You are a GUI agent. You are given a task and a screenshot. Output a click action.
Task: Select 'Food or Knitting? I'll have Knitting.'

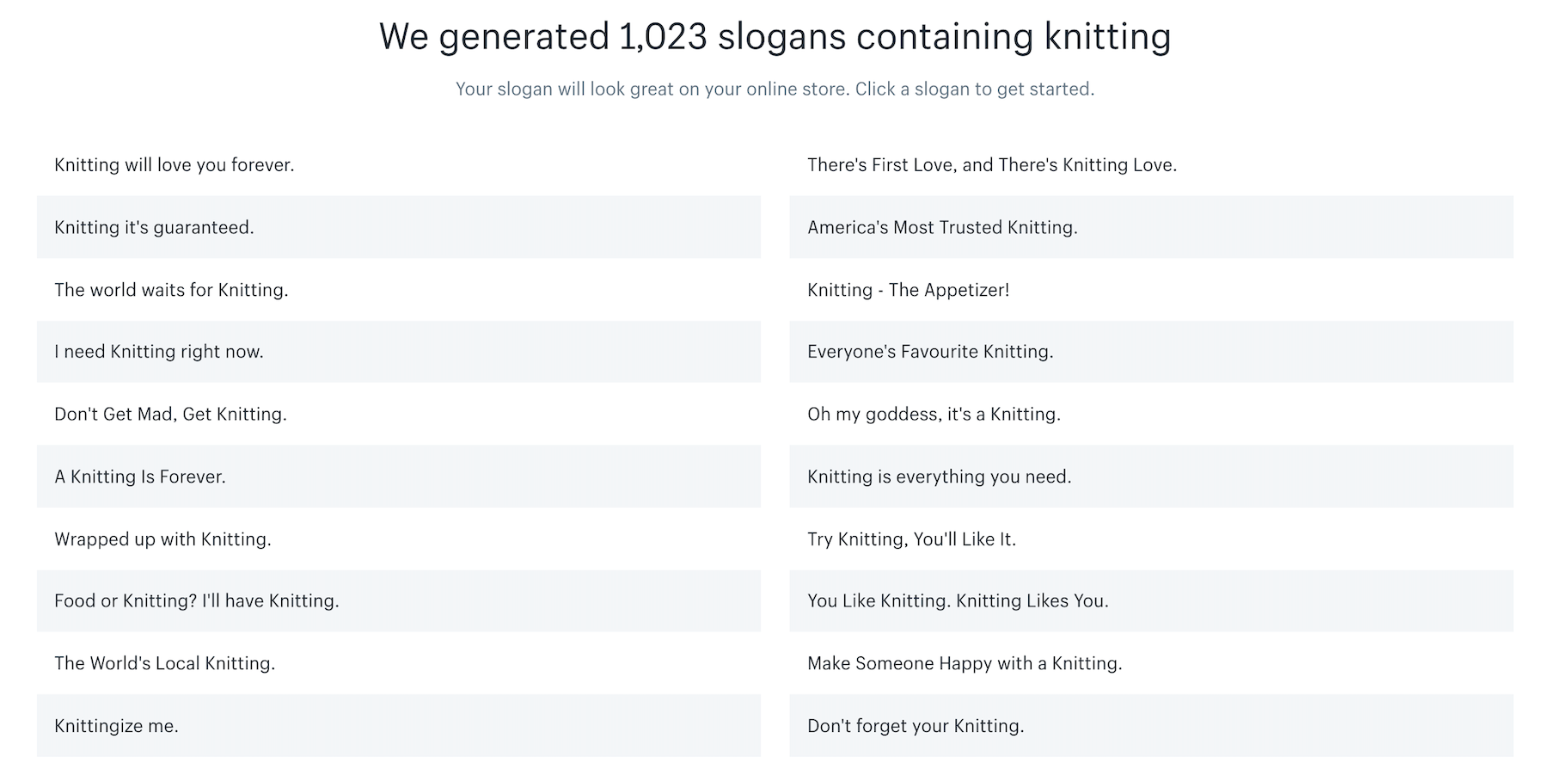[197, 601]
